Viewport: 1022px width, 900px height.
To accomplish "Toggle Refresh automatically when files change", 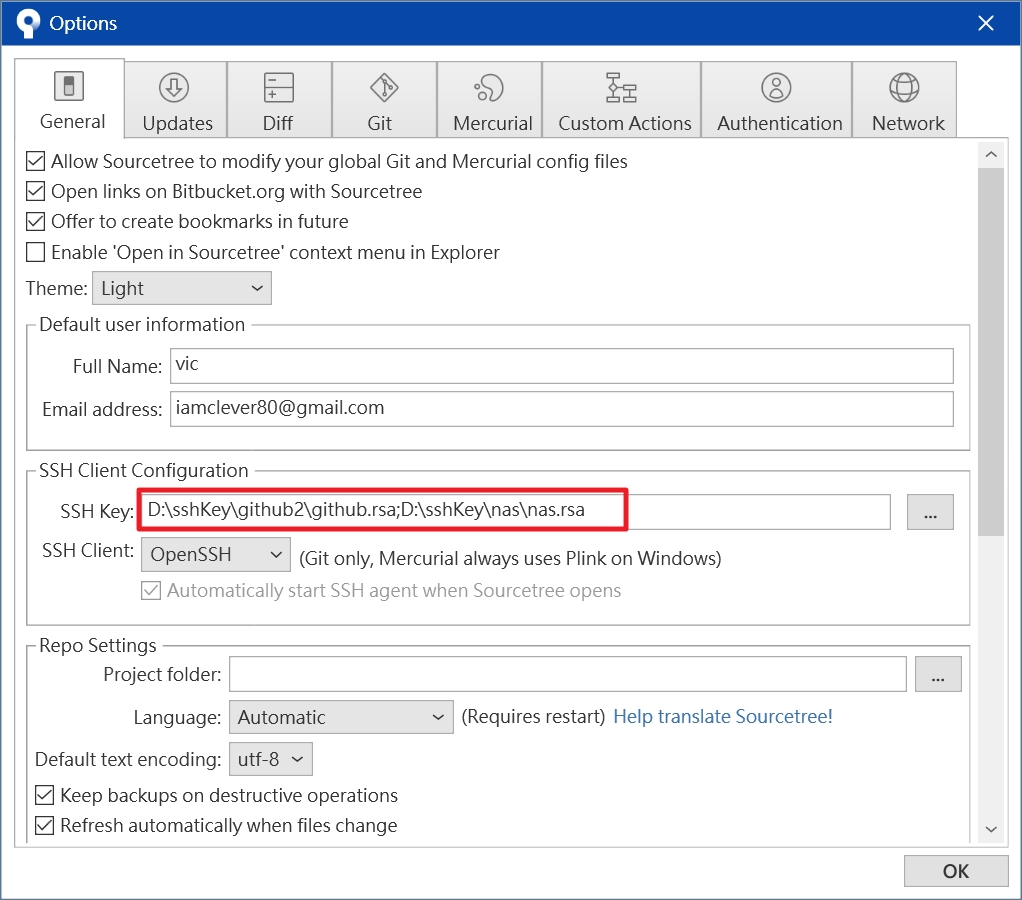I will pos(44,826).
